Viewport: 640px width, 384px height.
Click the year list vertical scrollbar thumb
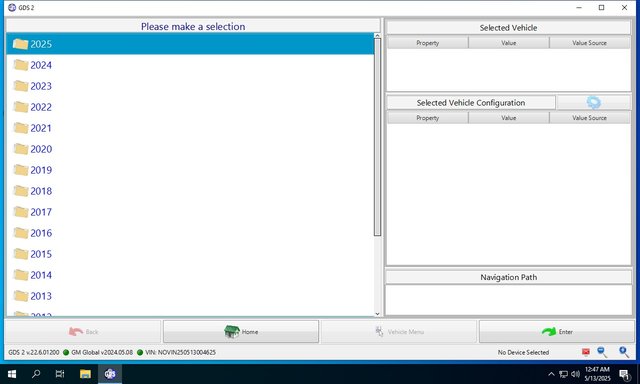[377, 137]
